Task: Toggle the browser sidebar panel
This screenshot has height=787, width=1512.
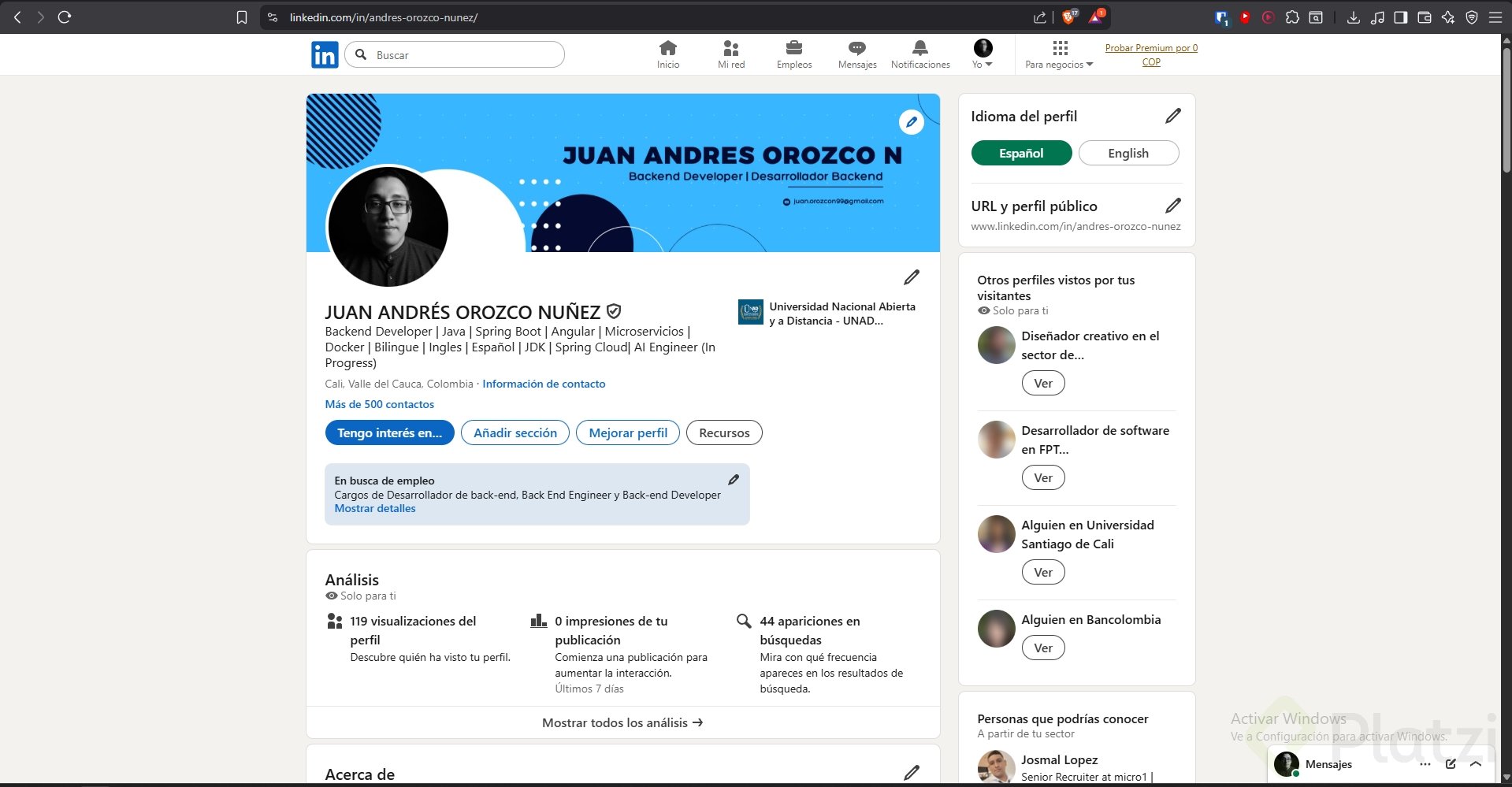Action: (x=1401, y=17)
